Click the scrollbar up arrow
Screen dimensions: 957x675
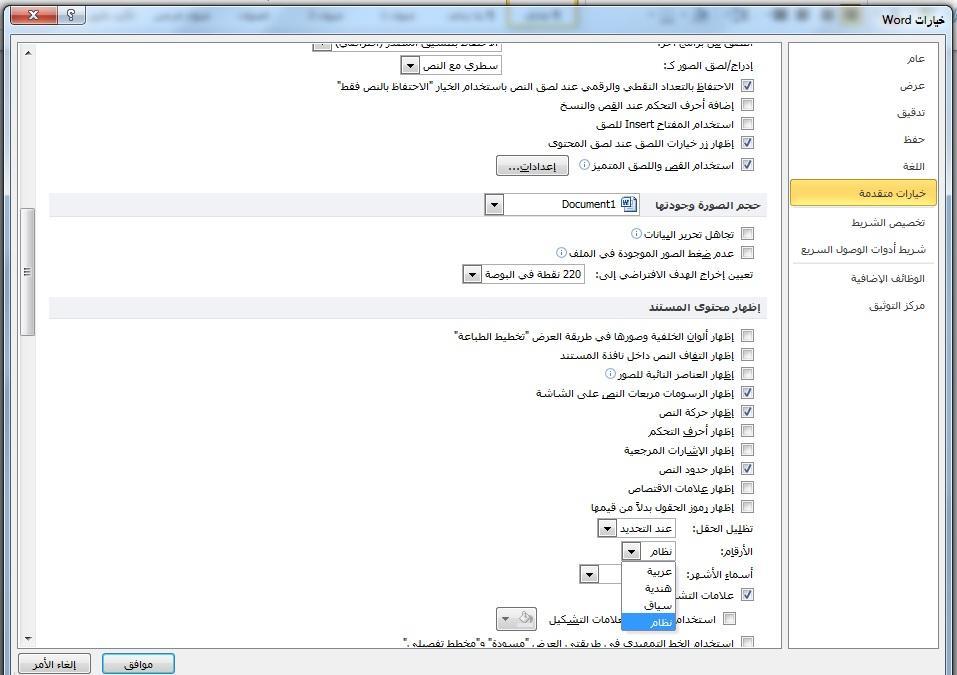27,53
